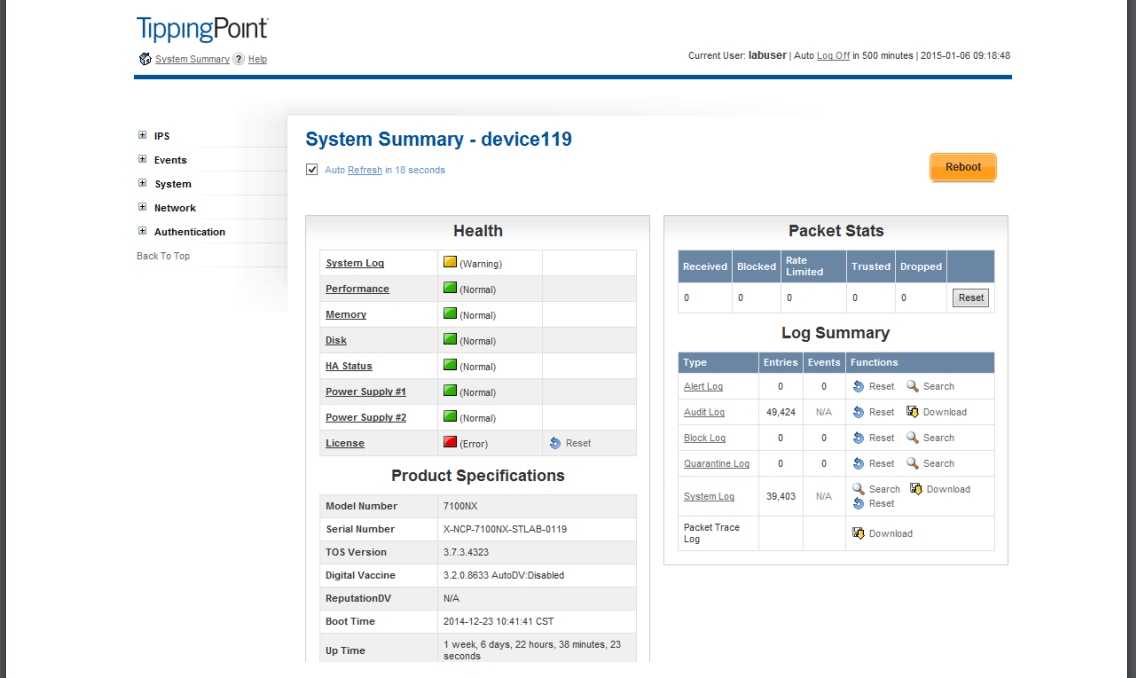
Task: Open Power Supply #1 link
Action: [366, 391]
